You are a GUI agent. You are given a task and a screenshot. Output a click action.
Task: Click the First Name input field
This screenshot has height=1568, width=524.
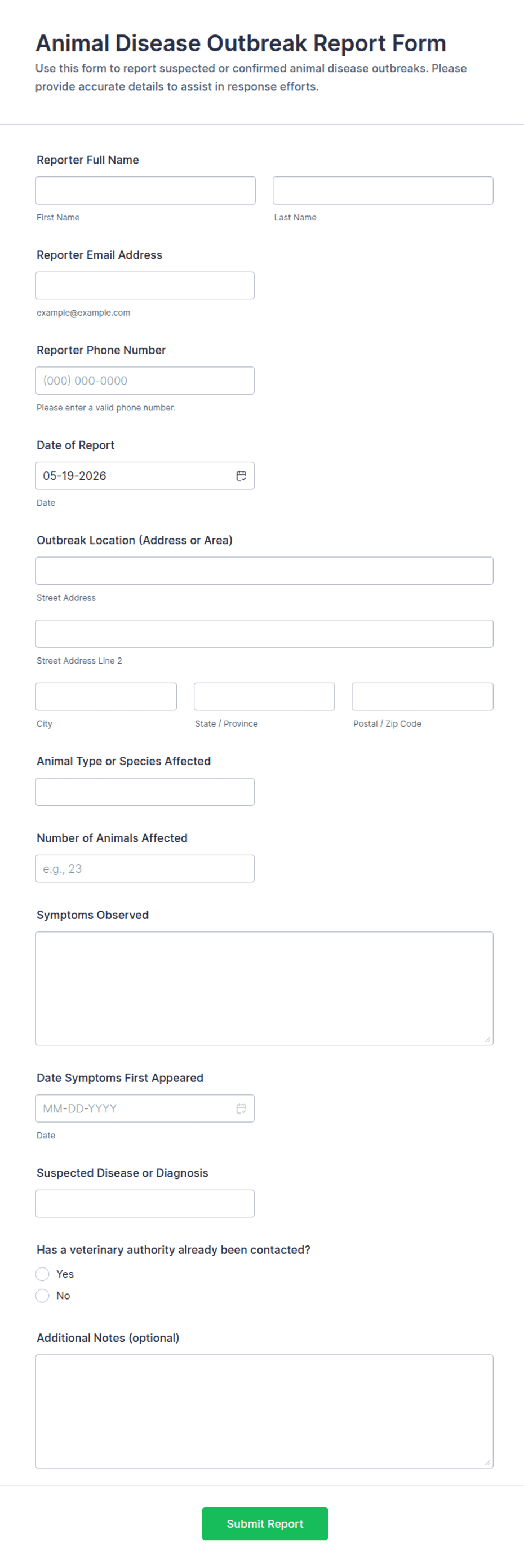coord(145,191)
